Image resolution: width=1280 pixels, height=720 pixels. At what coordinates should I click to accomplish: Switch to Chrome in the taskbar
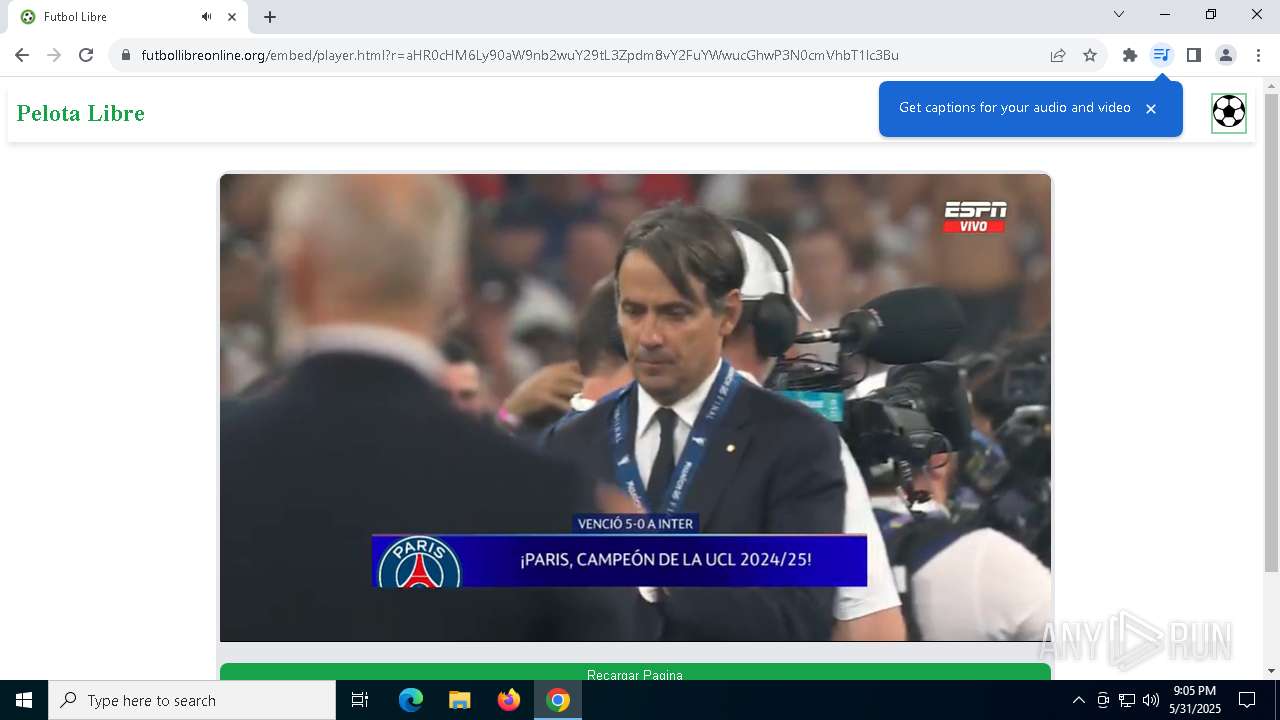click(558, 700)
